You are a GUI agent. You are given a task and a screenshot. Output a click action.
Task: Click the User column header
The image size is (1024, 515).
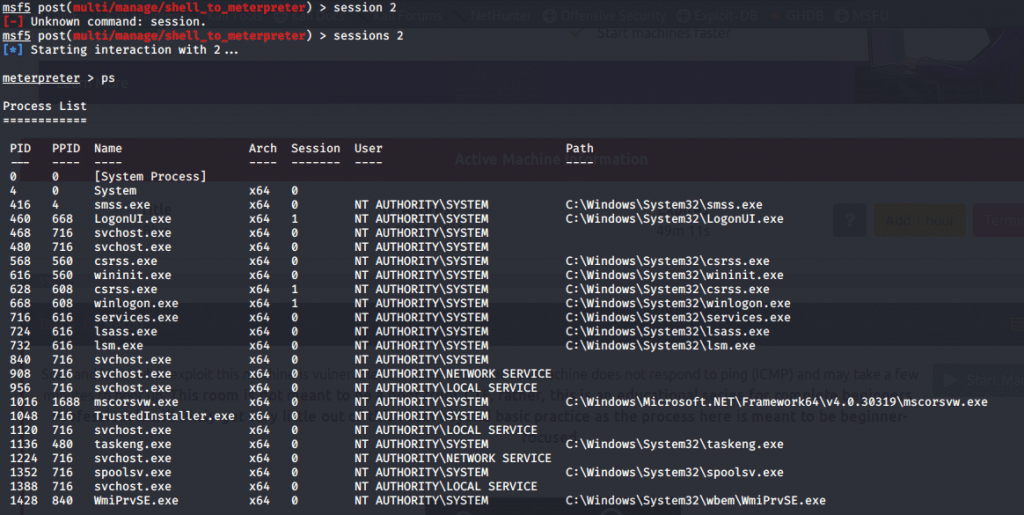pos(368,148)
